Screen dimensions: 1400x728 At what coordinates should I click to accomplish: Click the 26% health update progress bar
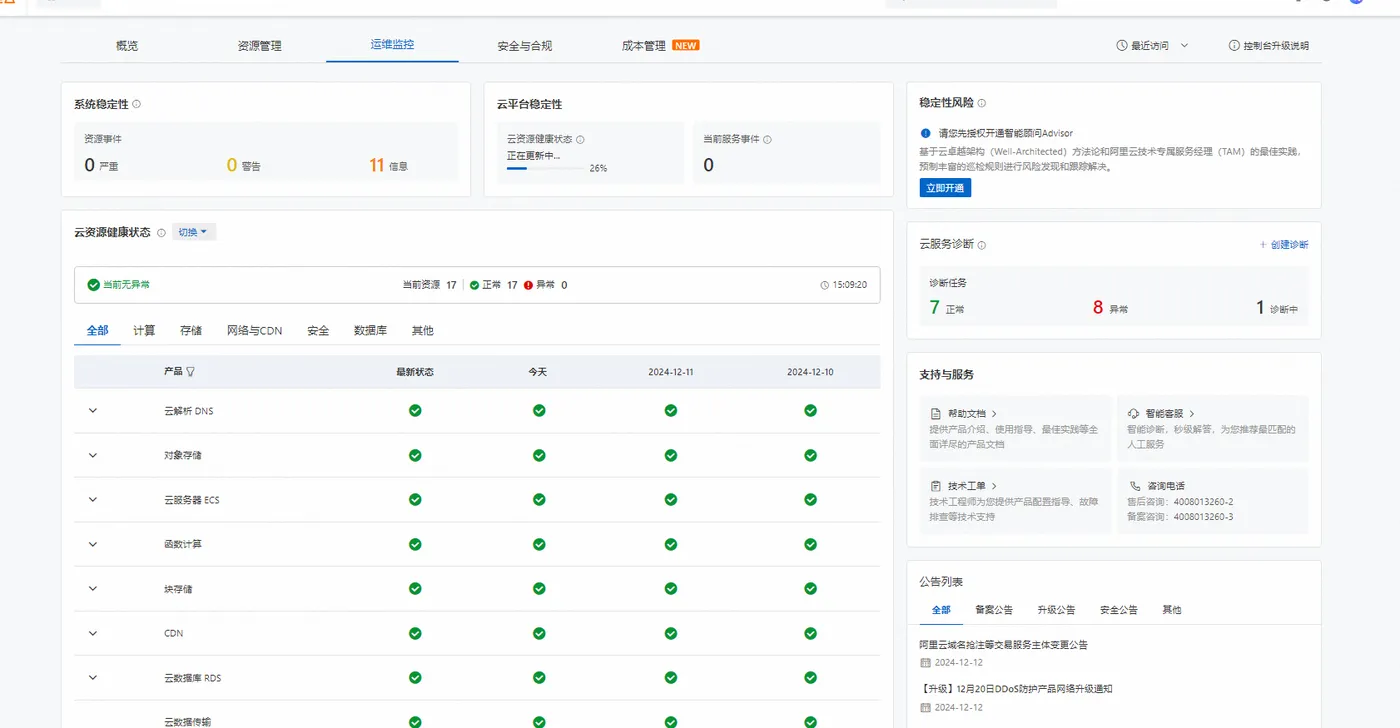546,168
